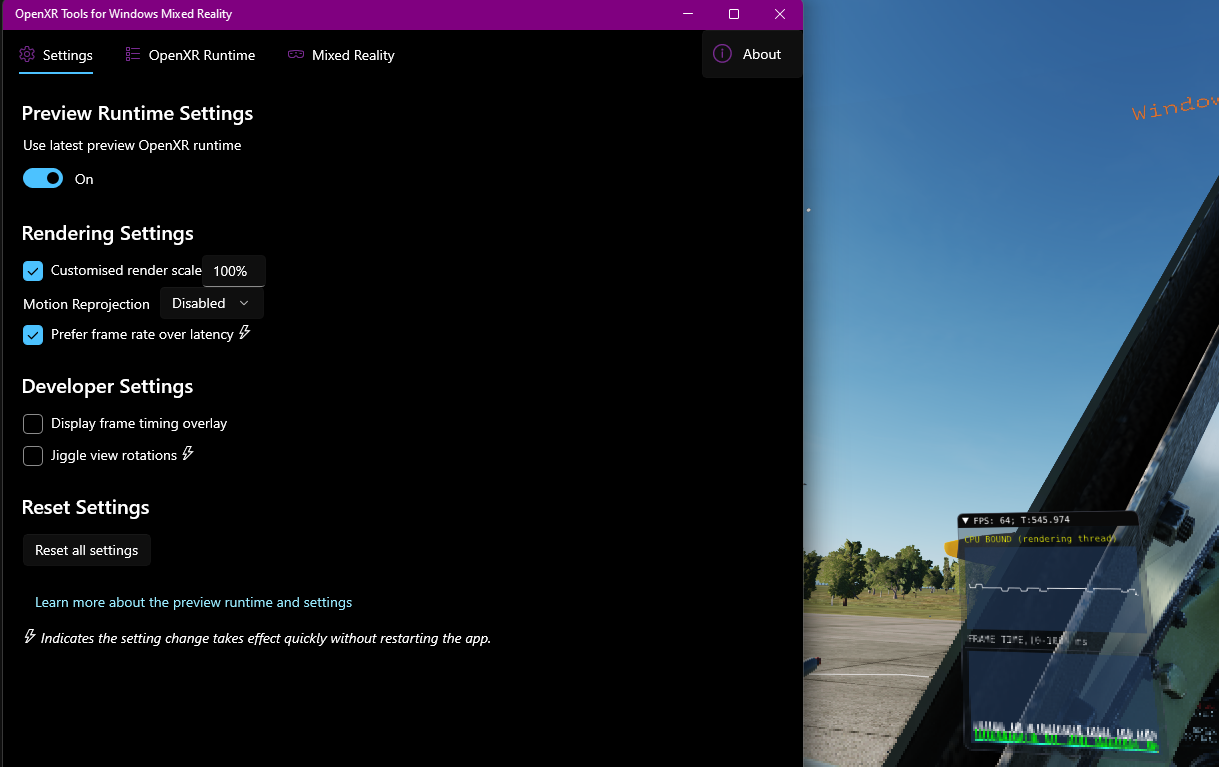
Task: Click the window title 'OpenXR Tools for Windows Mixed Reality'
Action: click(x=123, y=14)
